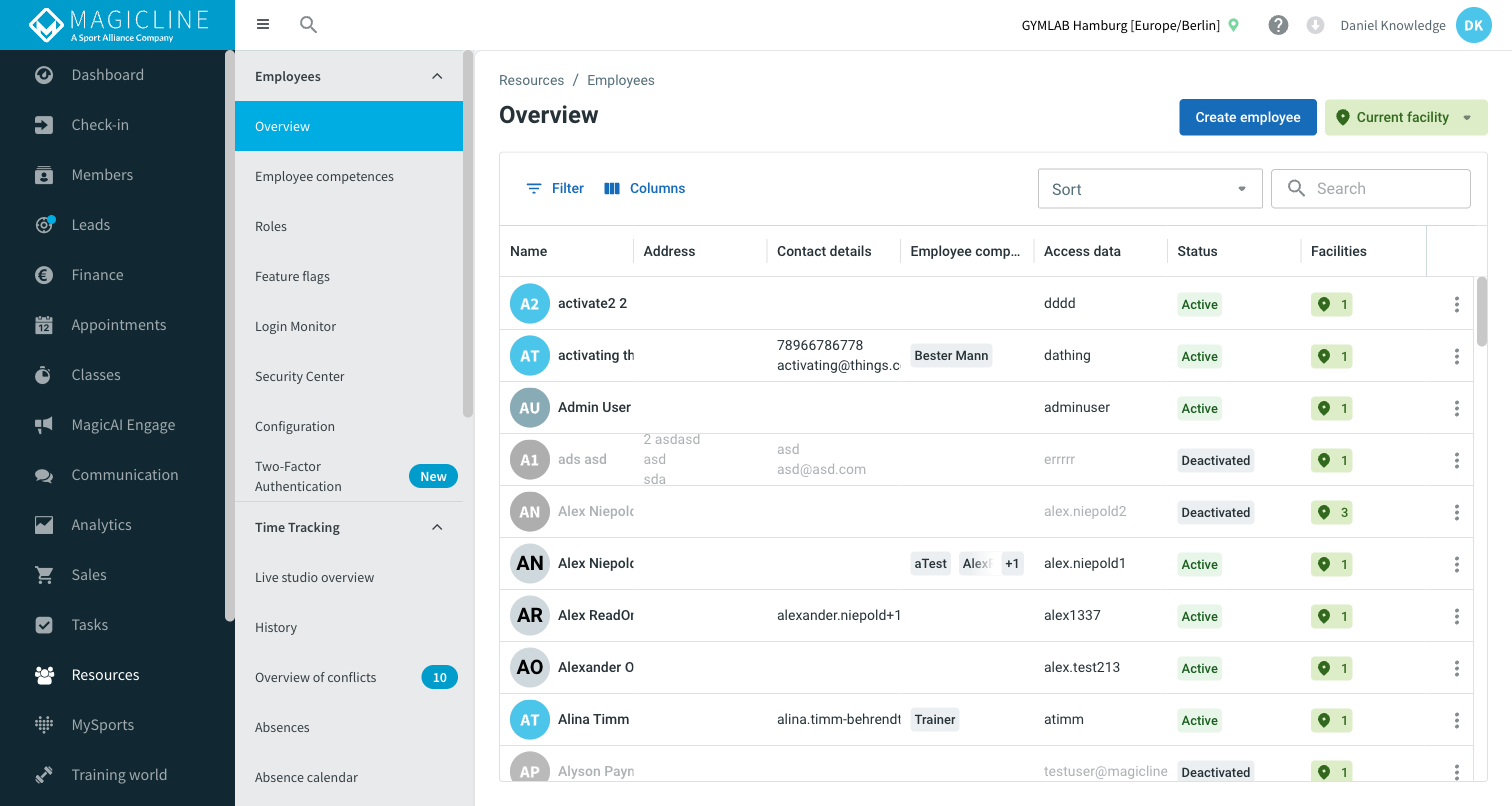The image size is (1512, 806).
Task: Open the Sort dropdown
Action: pos(1150,189)
